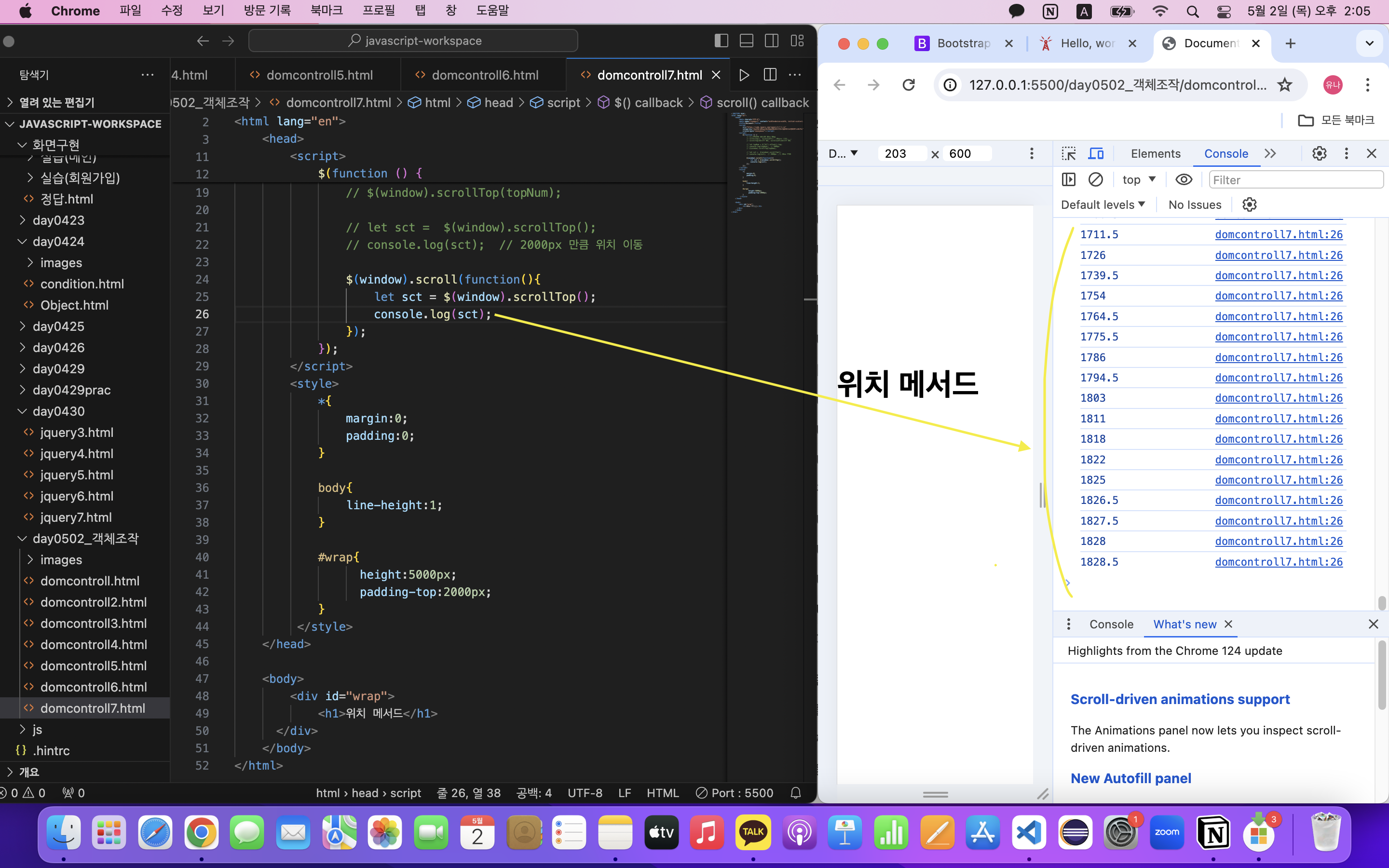Clear the console
Viewport: 1389px width, 868px height.
pos(1096,180)
